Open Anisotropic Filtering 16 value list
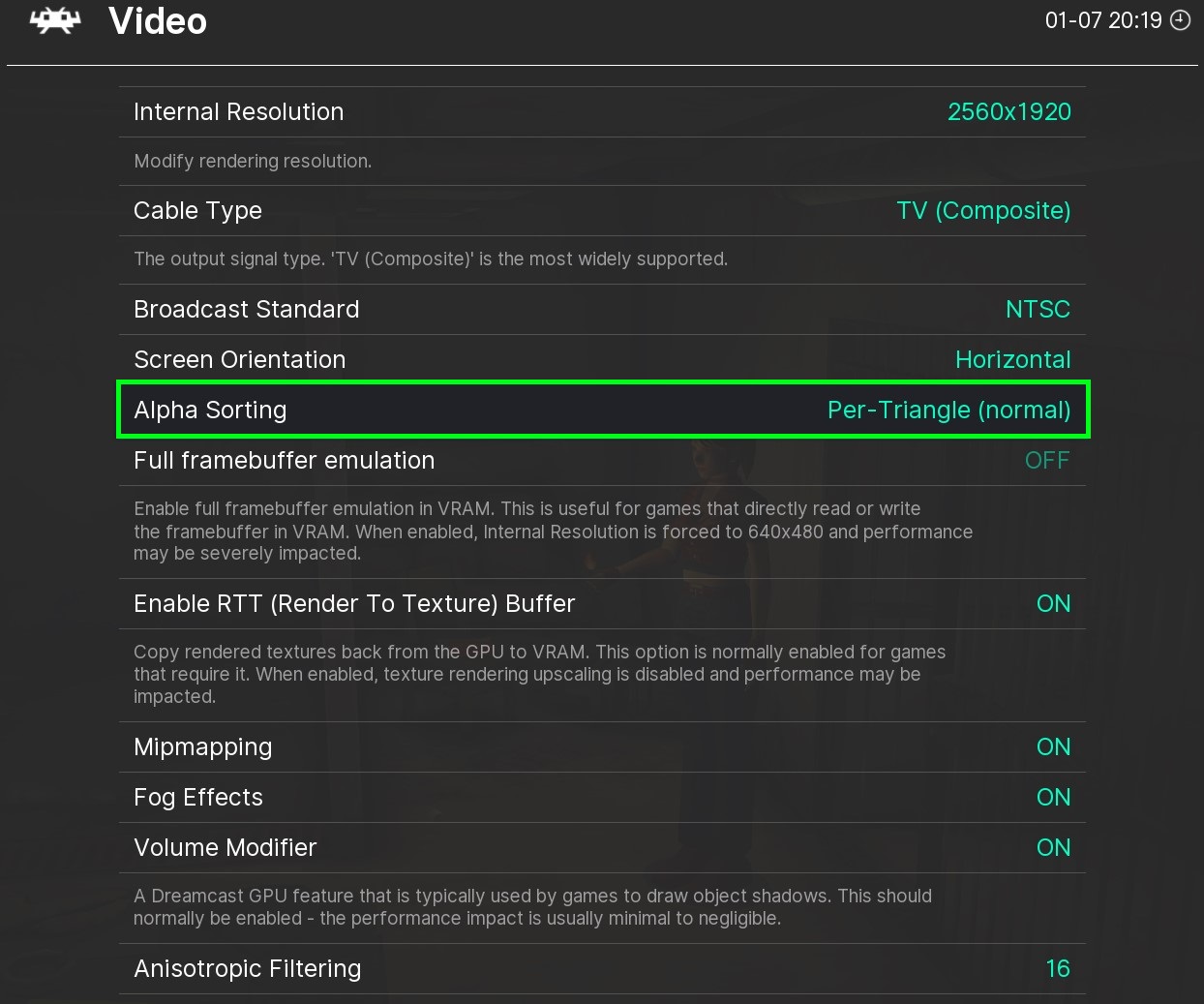 (x=1058, y=968)
